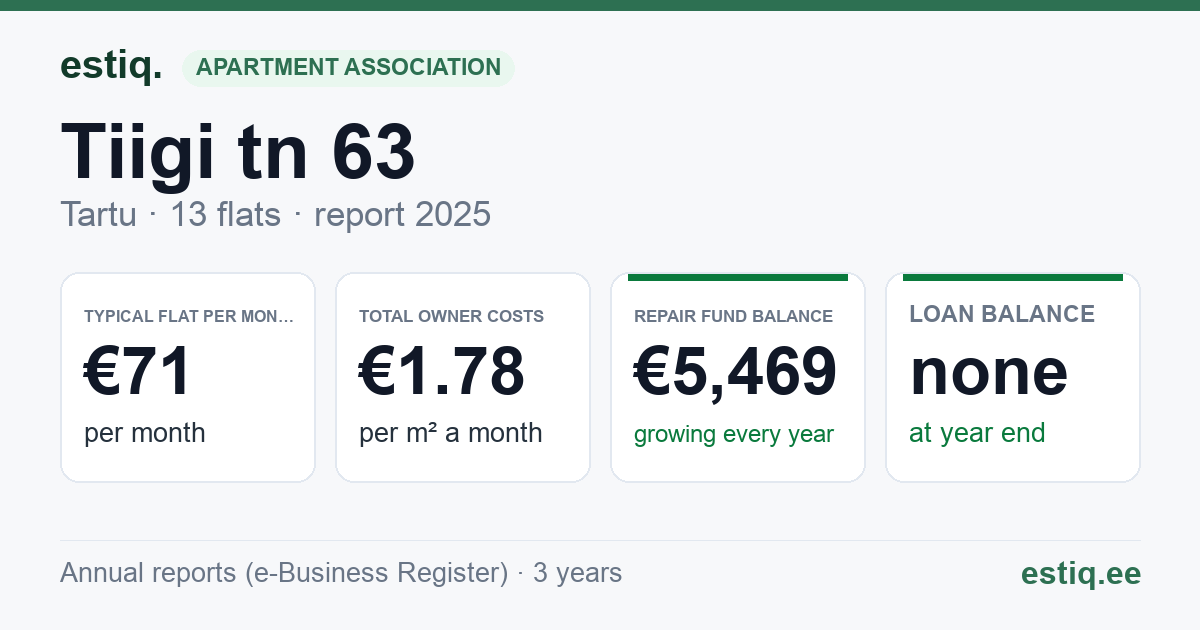Click 'per month' under €71
This screenshot has height=630, width=1200.
[x=145, y=433]
